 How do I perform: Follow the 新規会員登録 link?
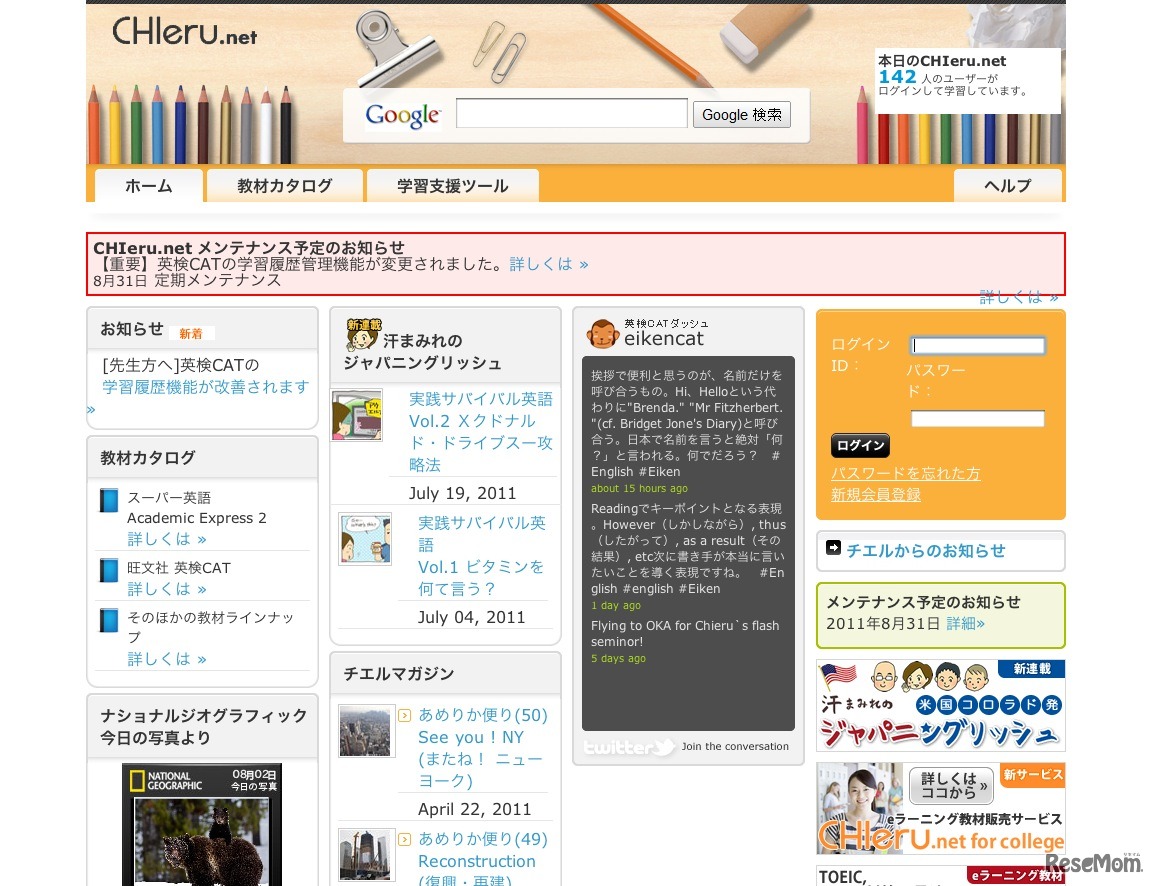[875, 495]
